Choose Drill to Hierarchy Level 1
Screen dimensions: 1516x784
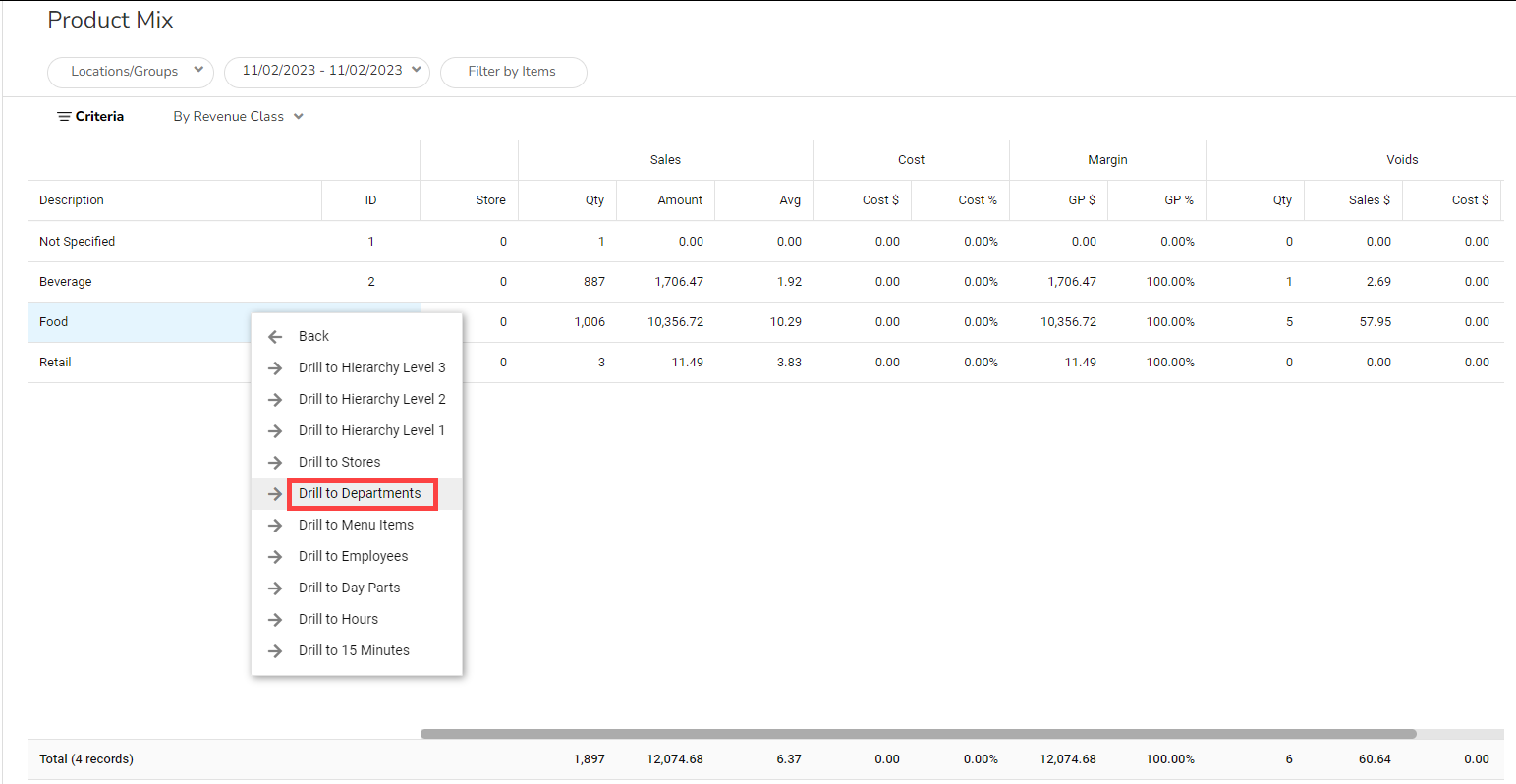click(371, 431)
